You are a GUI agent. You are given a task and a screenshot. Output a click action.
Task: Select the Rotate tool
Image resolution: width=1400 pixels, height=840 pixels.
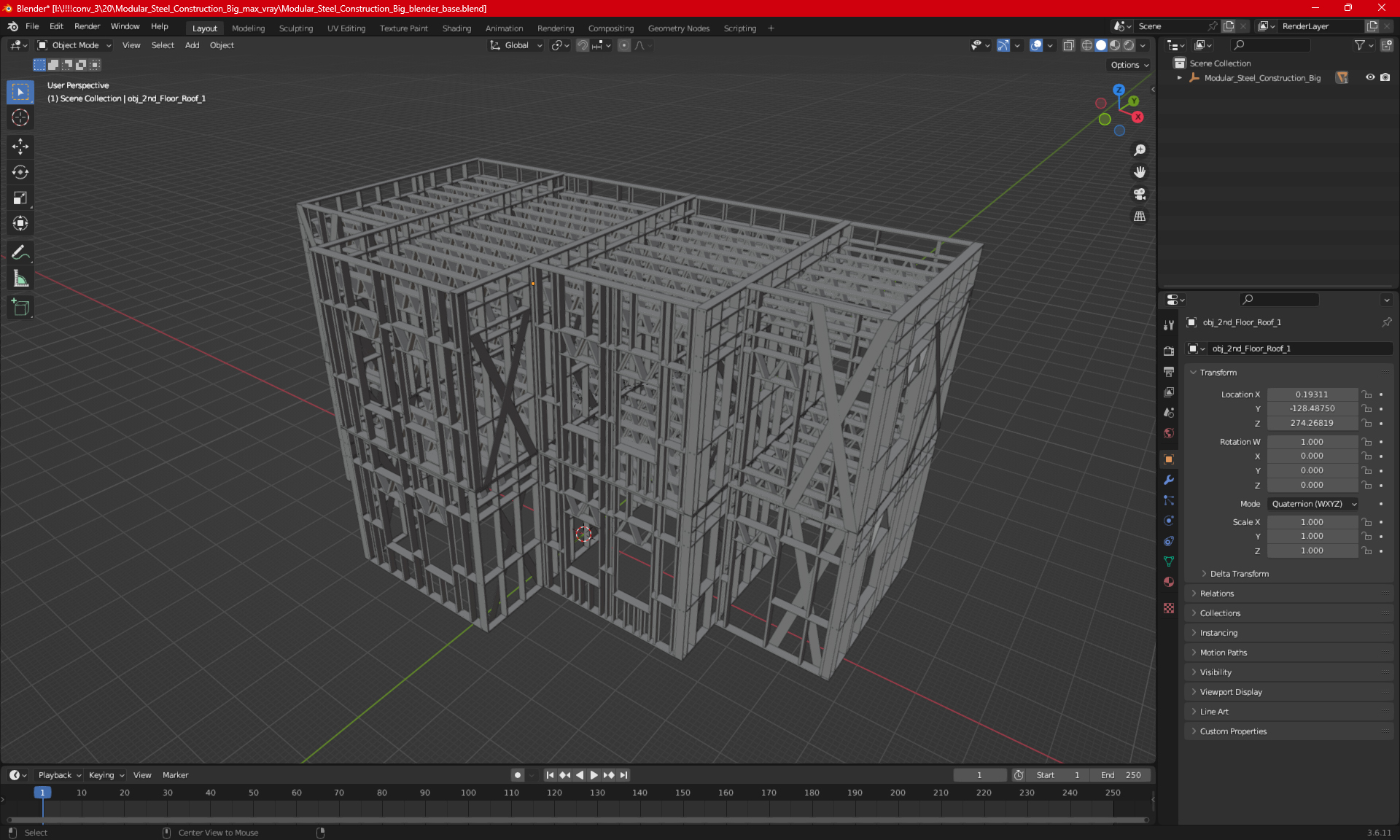(20, 172)
